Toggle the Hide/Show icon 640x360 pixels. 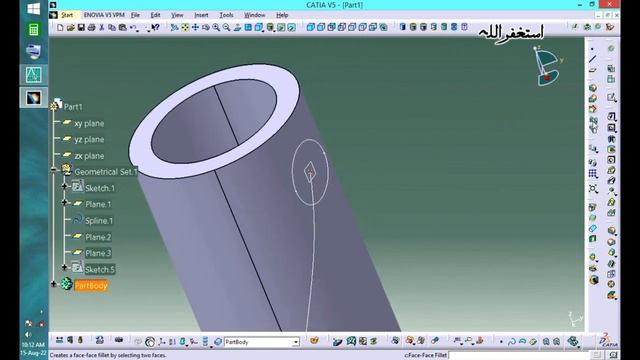coord(281,27)
